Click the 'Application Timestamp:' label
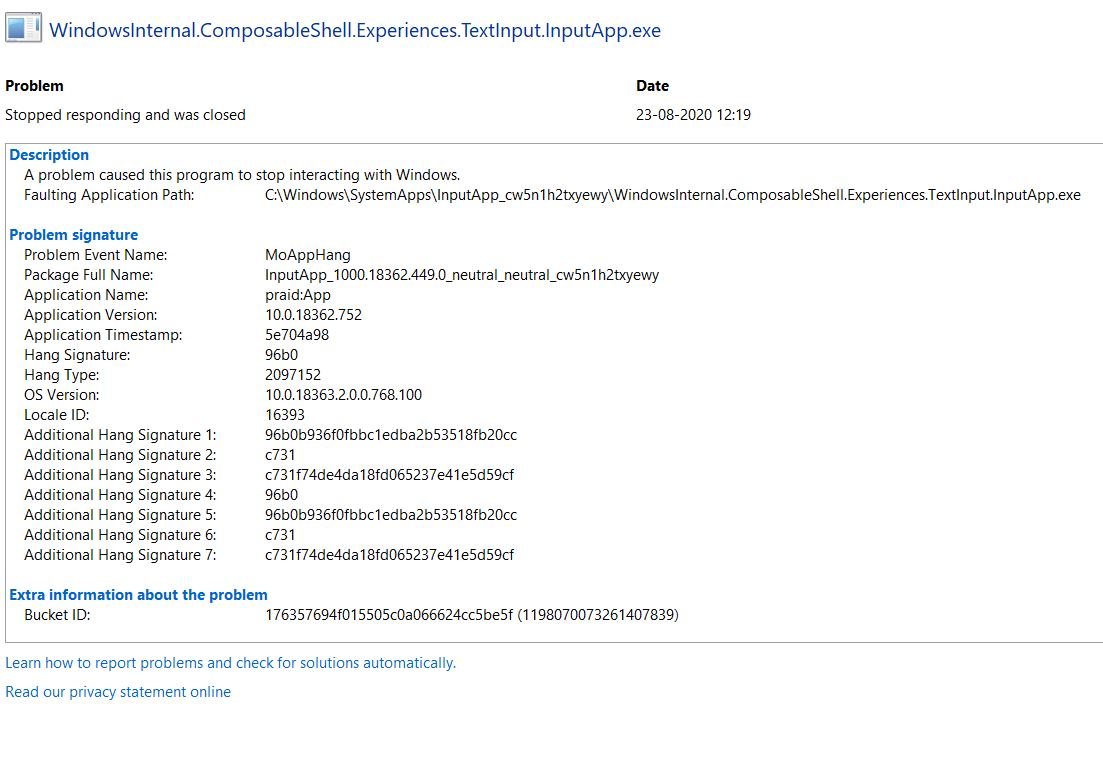 103,335
